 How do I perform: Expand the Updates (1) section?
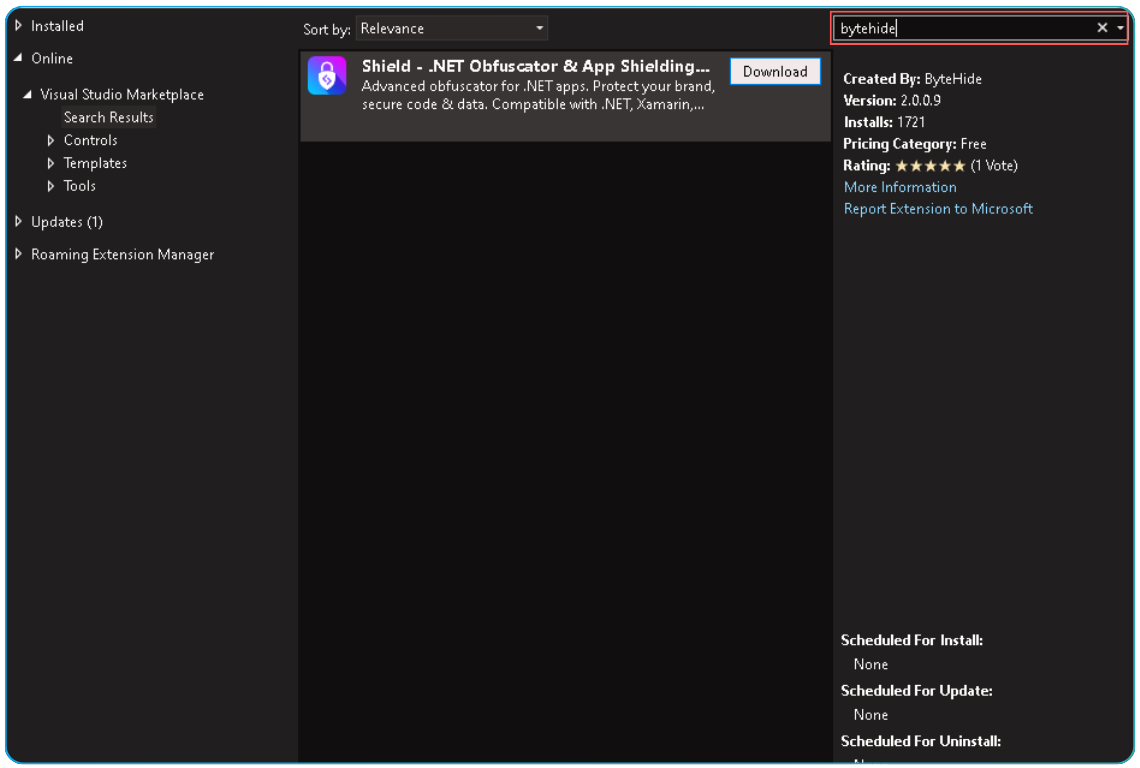(x=17, y=221)
